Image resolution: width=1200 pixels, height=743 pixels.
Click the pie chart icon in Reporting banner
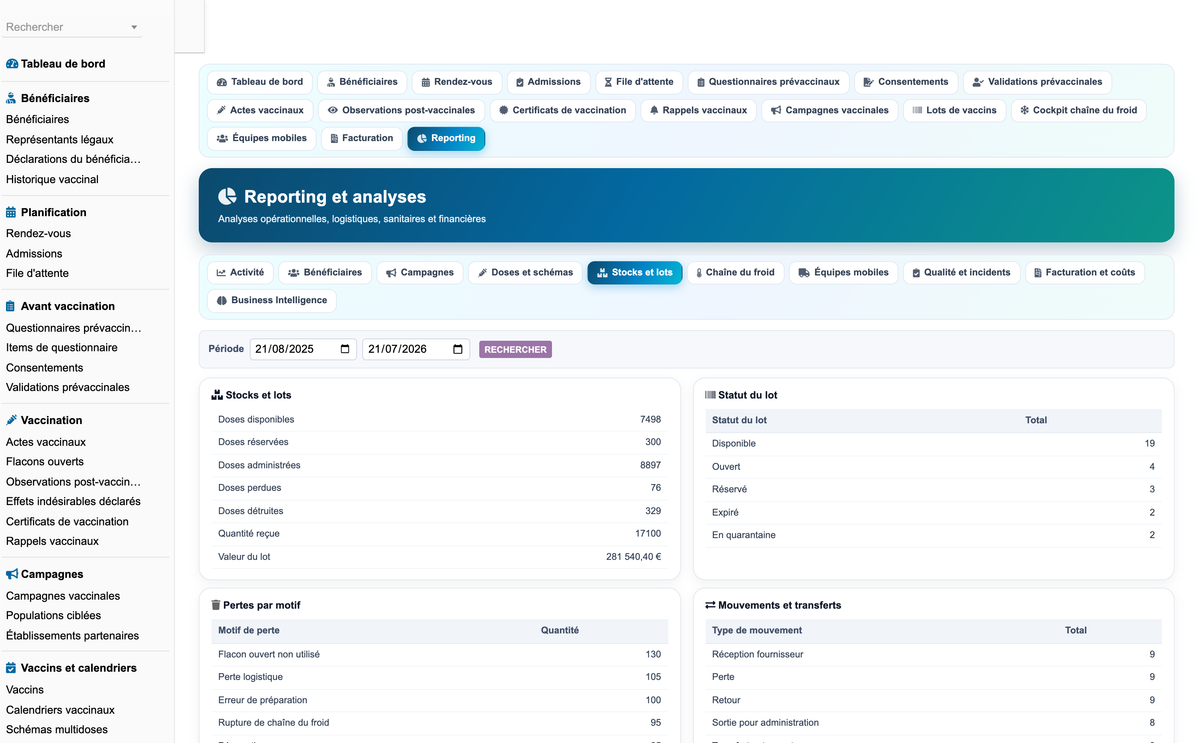228,197
